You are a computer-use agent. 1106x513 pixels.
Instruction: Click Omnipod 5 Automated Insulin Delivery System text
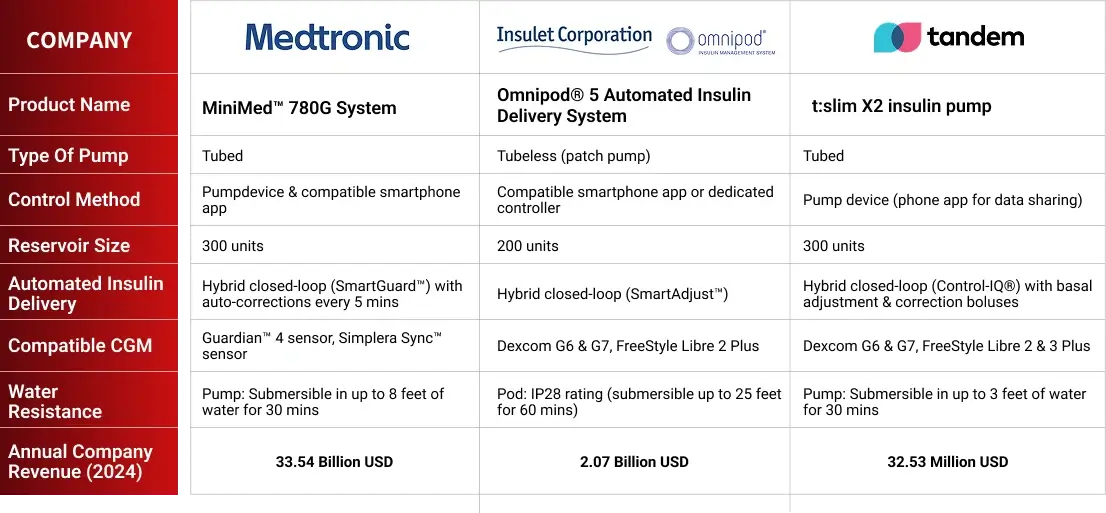[624, 105]
